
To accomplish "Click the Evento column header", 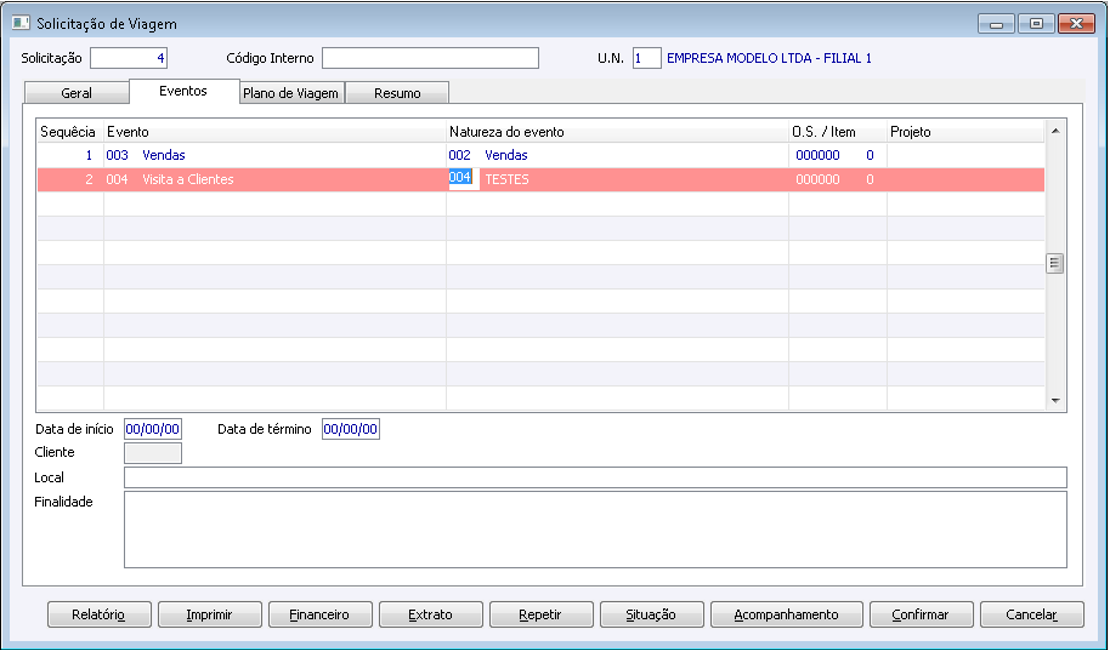I will point(275,132).
